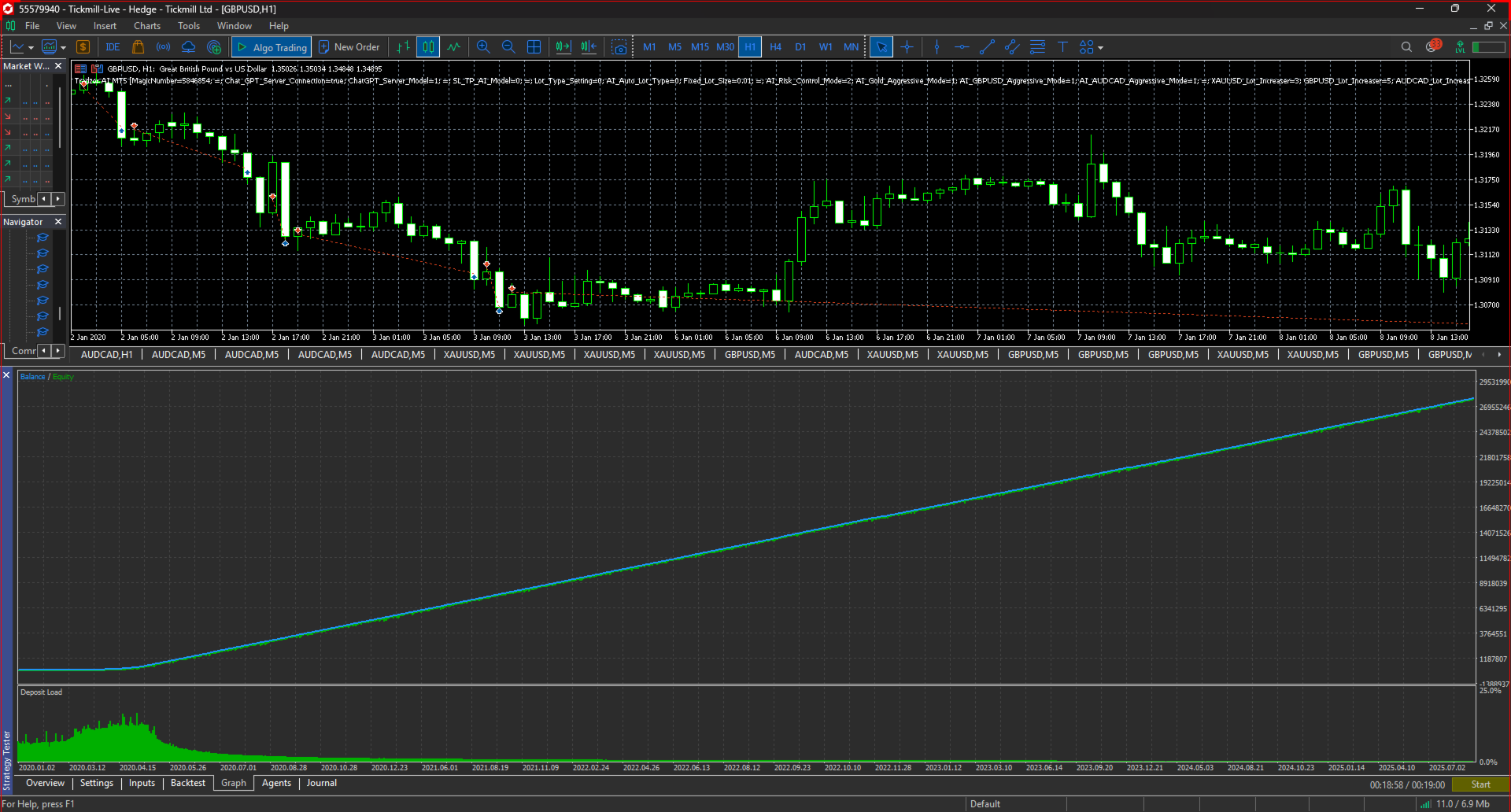Open the Strategy Tester Inputs tab

(x=142, y=783)
